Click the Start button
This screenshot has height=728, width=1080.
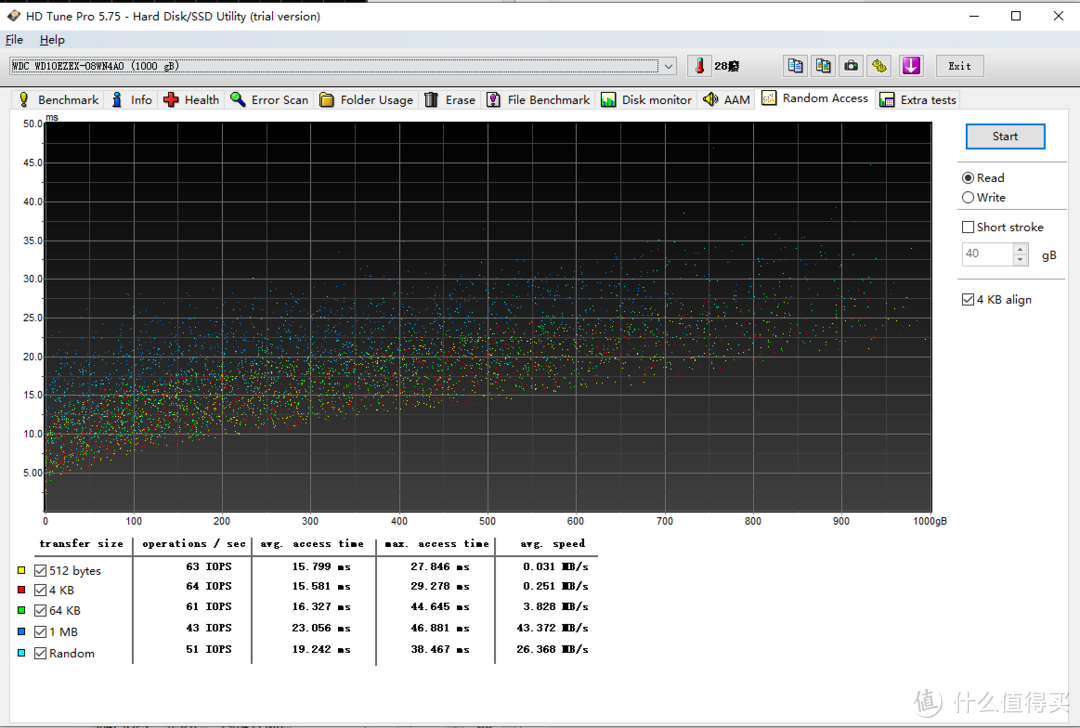click(x=1005, y=136)
